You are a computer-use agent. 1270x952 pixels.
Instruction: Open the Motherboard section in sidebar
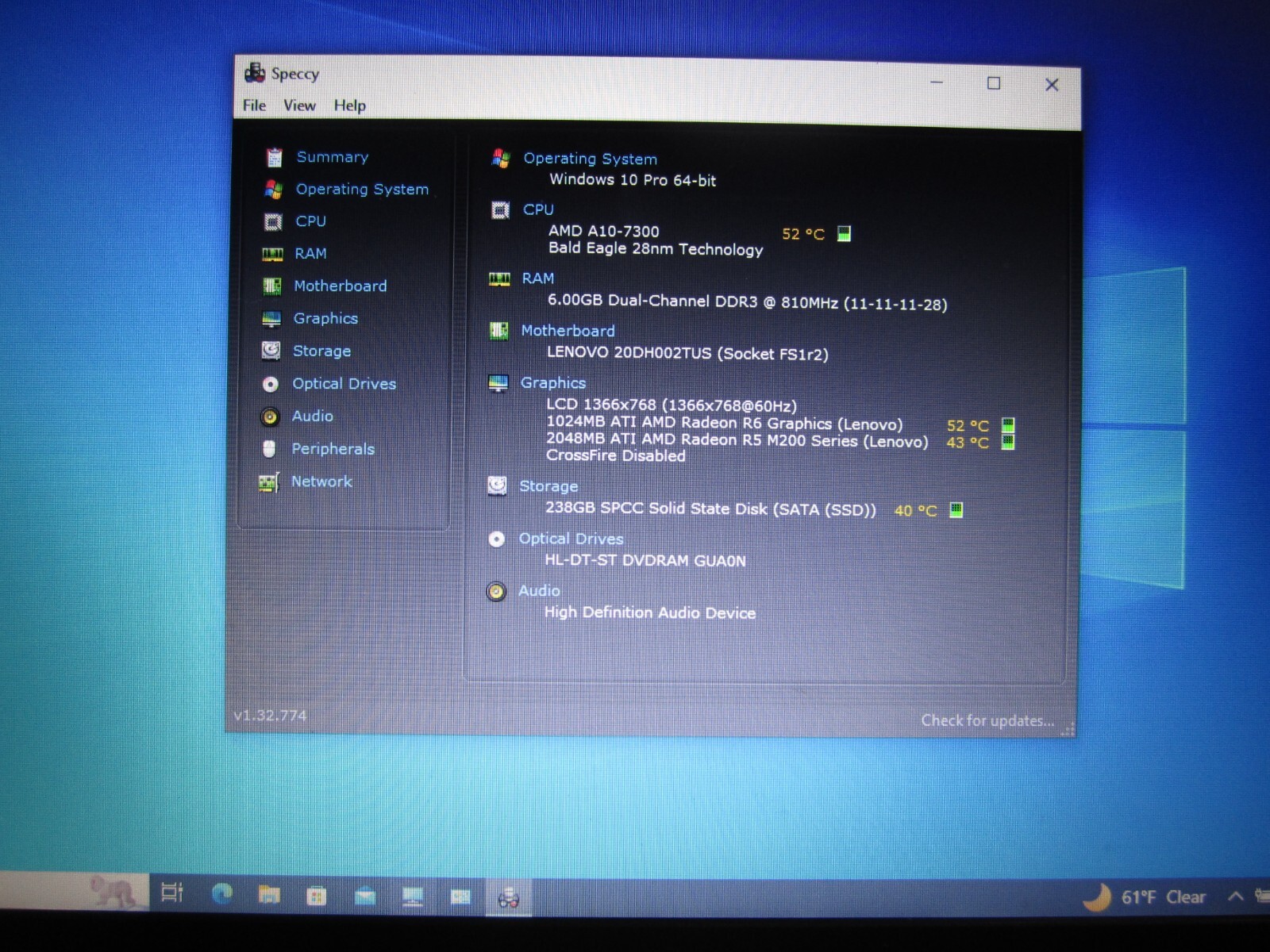click(340, 286)
